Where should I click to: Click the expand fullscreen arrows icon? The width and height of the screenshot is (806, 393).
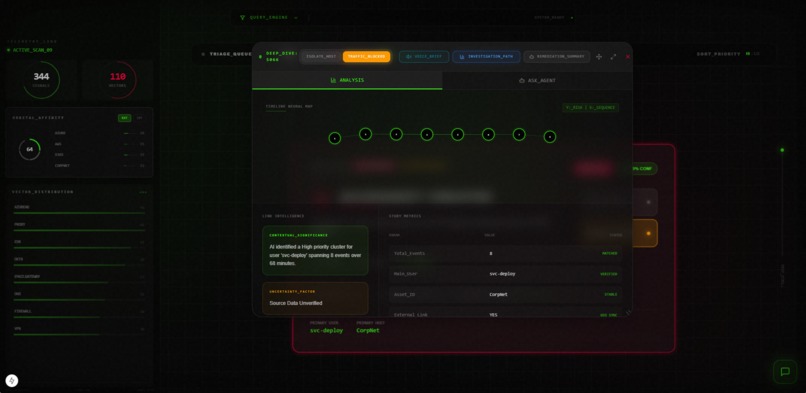tap(613, 57)
